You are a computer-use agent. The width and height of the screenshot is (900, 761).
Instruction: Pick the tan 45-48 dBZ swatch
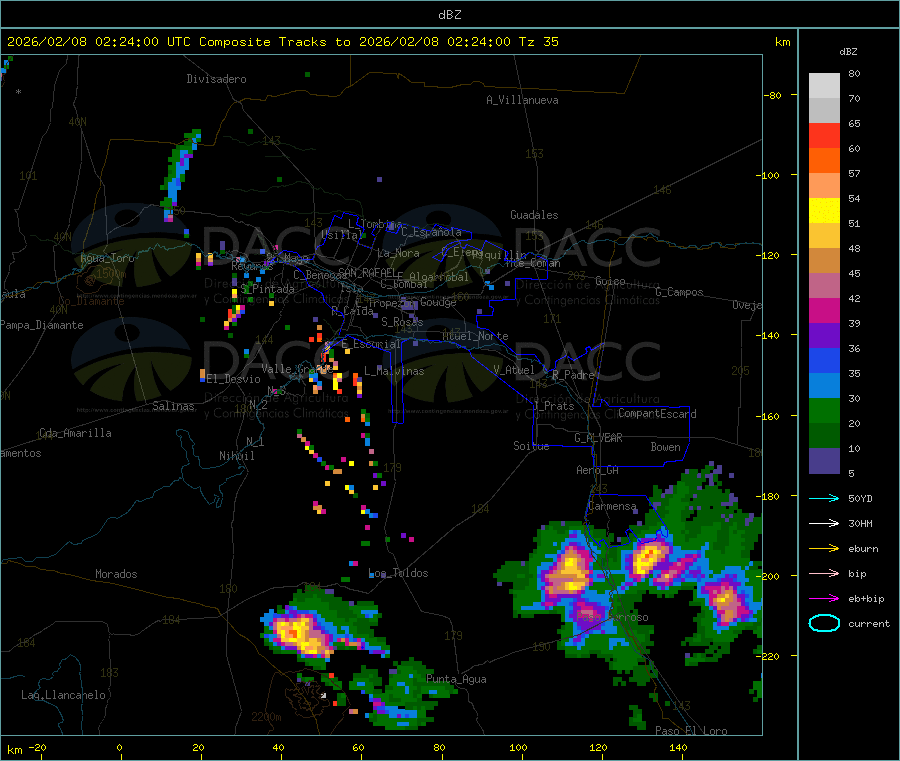824,261
